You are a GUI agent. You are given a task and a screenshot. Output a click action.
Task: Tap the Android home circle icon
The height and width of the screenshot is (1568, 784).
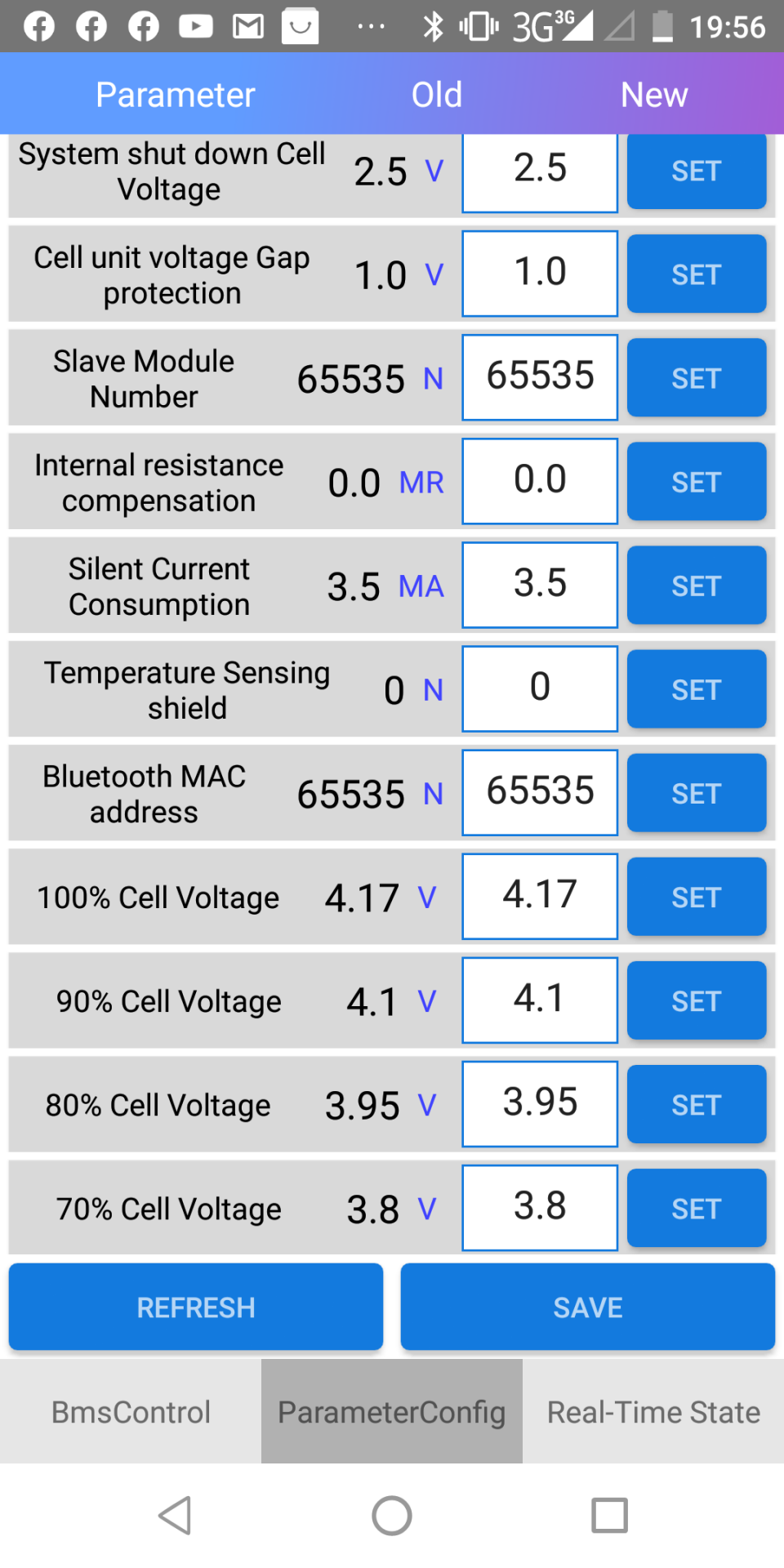pos(392,1516)
